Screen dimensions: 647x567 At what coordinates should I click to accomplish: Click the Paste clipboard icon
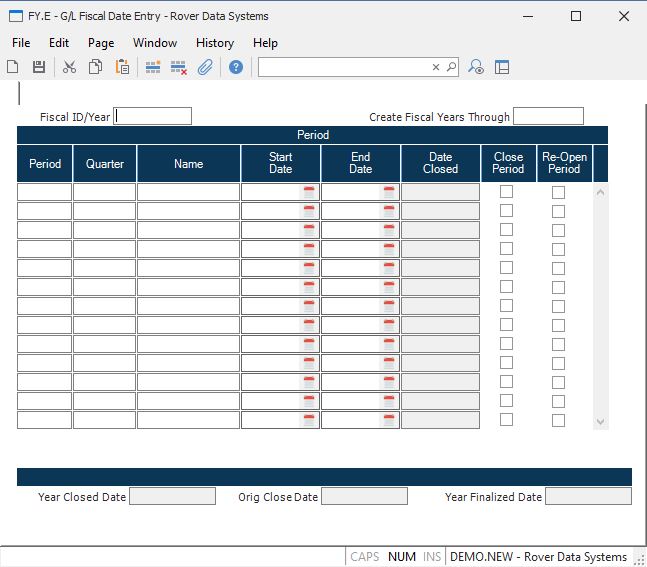(122, 67)
